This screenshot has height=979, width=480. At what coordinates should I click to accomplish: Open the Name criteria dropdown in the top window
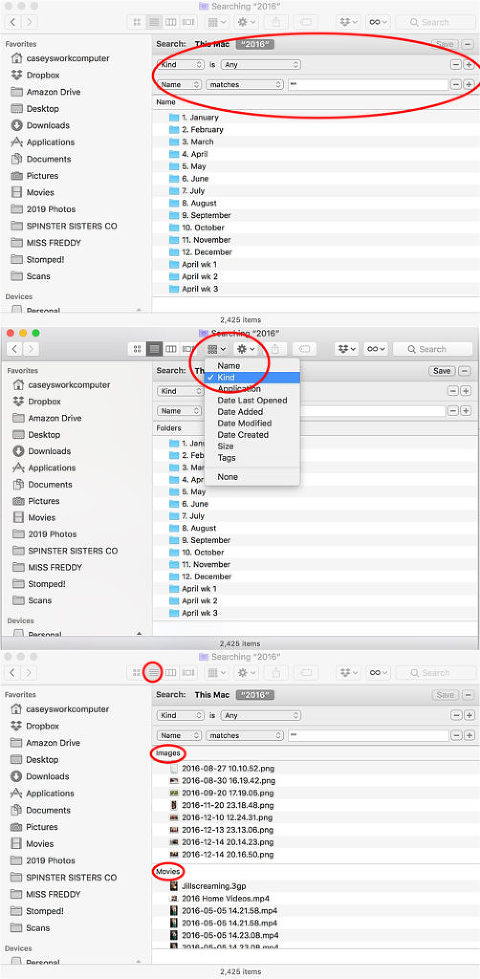(x=180, y=84)
